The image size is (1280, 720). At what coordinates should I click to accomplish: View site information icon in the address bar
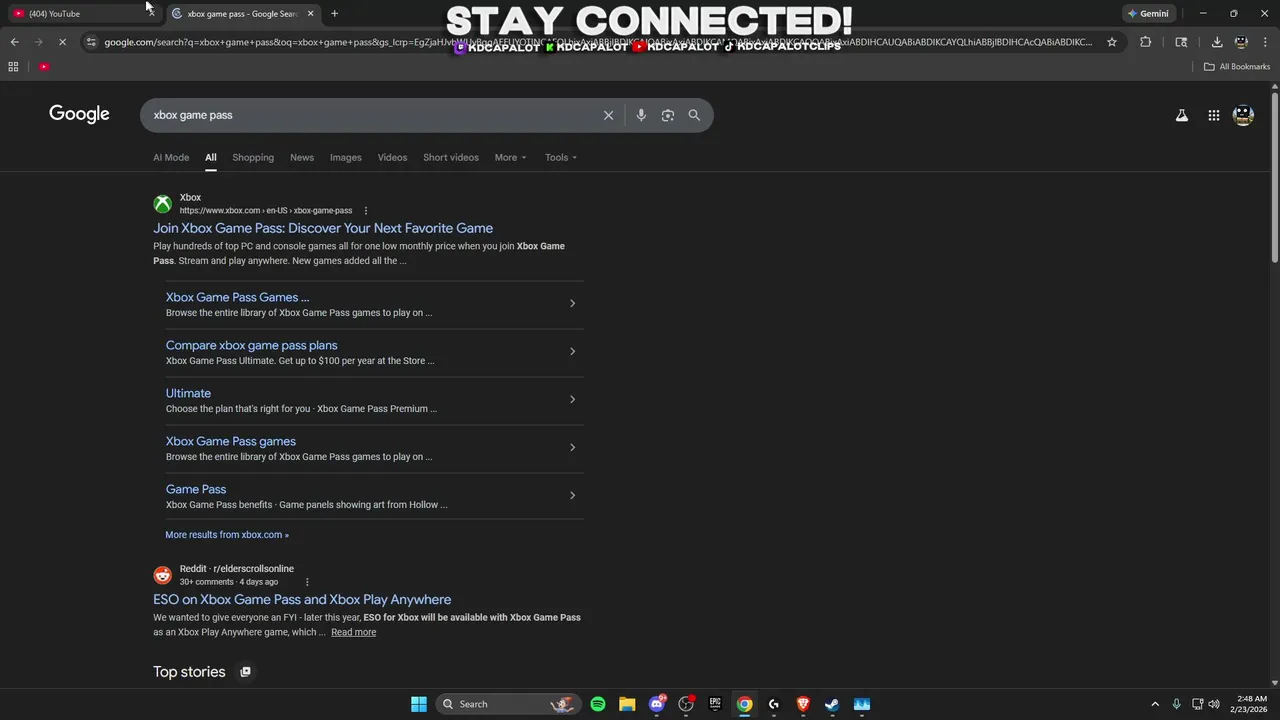tap(91, 42)
